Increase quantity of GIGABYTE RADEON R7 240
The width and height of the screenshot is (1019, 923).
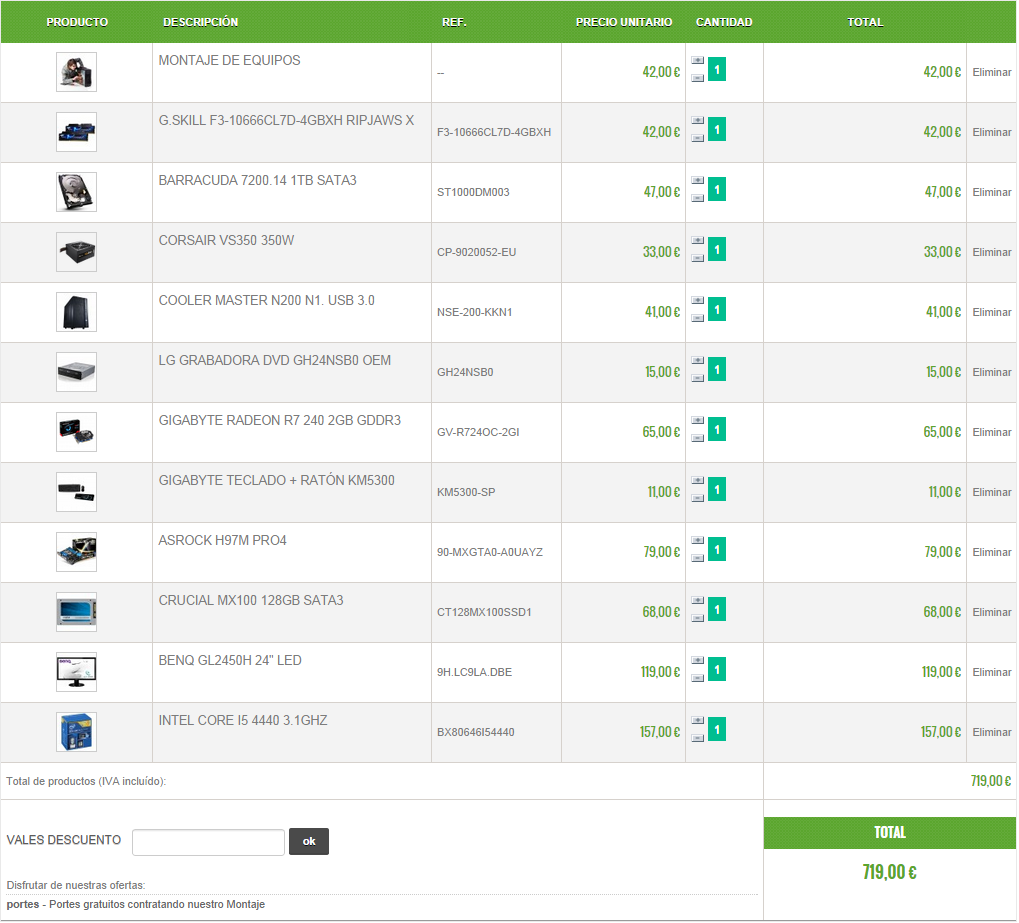[697, 421]
